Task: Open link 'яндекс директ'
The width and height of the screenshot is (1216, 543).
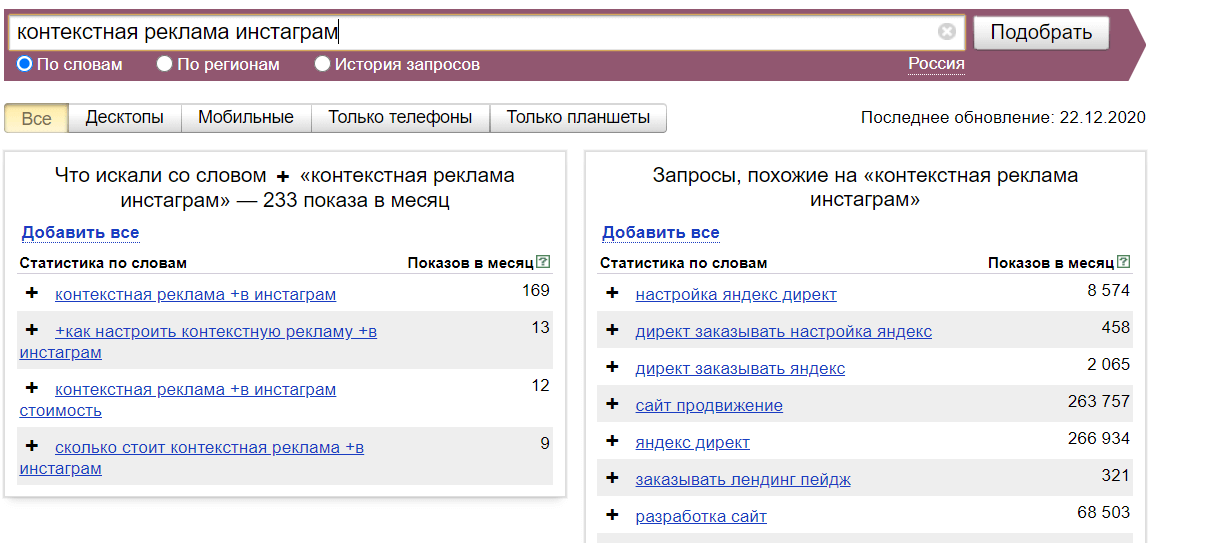Action: (692, 442)
